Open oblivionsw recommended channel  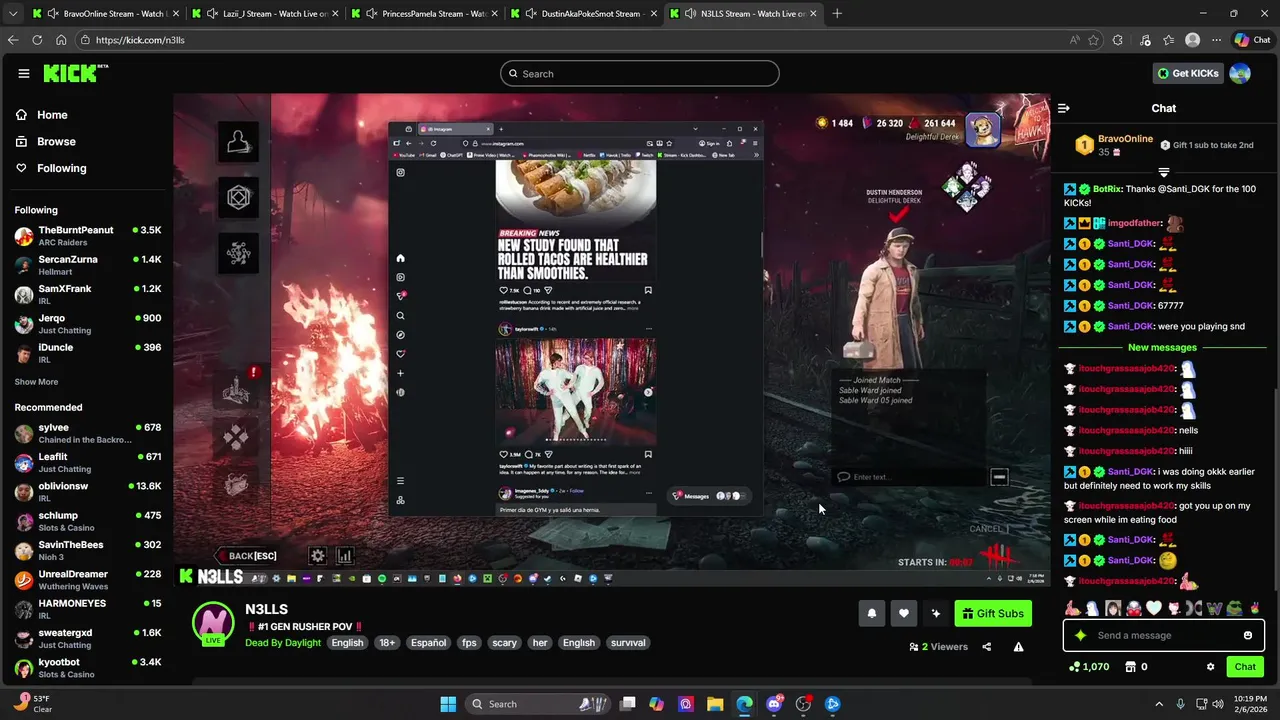coord(87,492)
